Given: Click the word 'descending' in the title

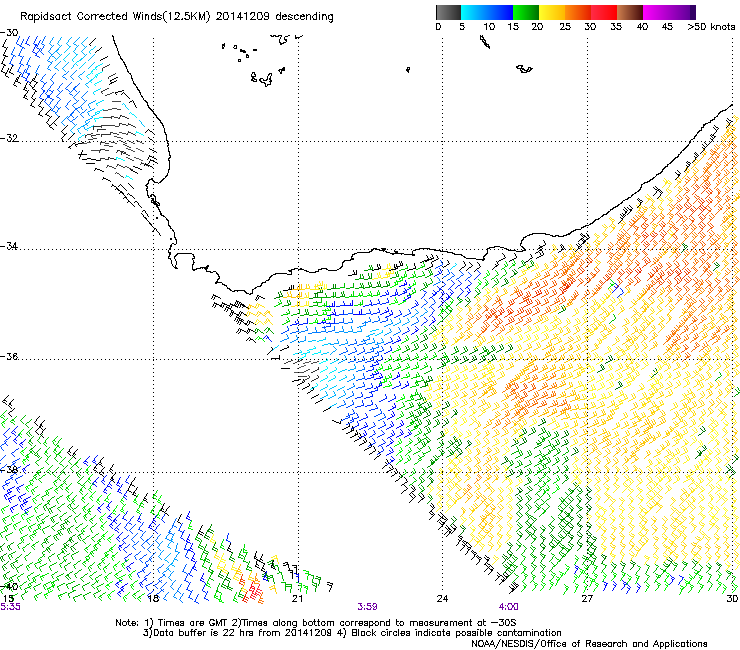Looking at the screenshot, I should pyautogui.click(x=304, y=17).
